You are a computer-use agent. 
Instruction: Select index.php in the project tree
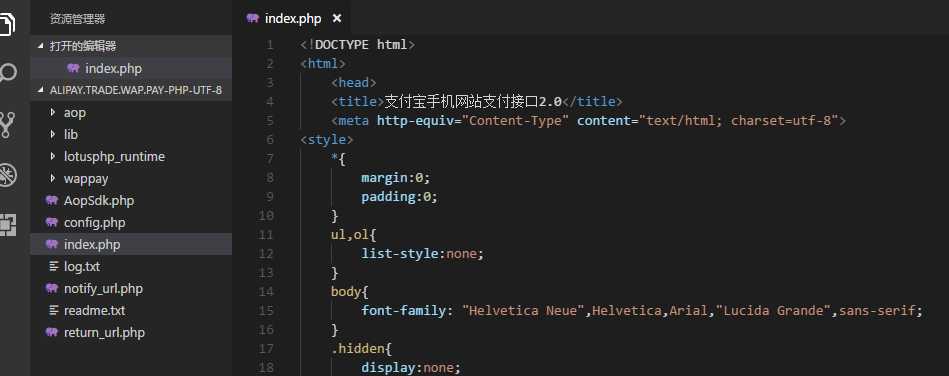[131, 245]
